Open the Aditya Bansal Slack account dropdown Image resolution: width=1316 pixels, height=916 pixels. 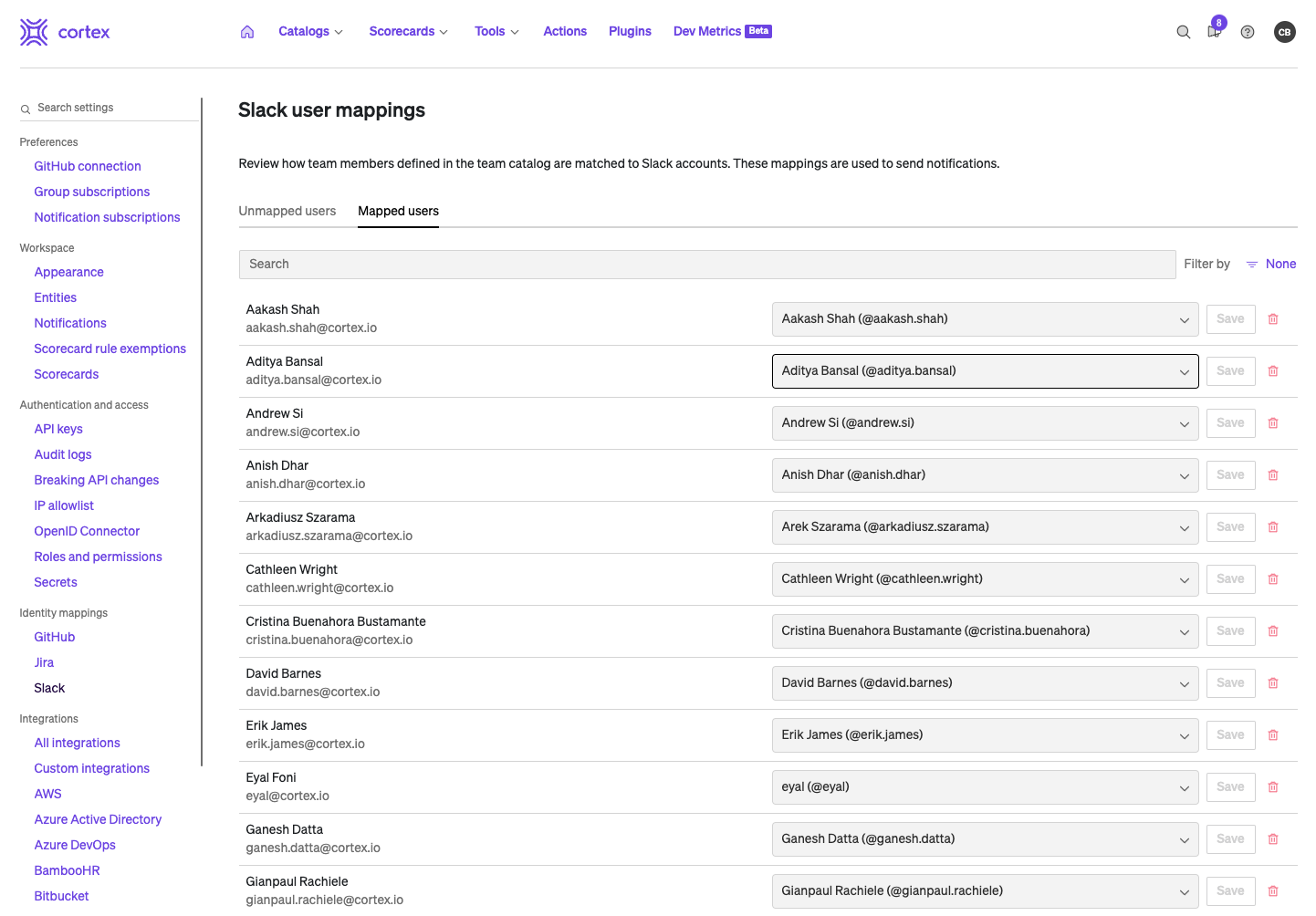click(x=985, y=371)
